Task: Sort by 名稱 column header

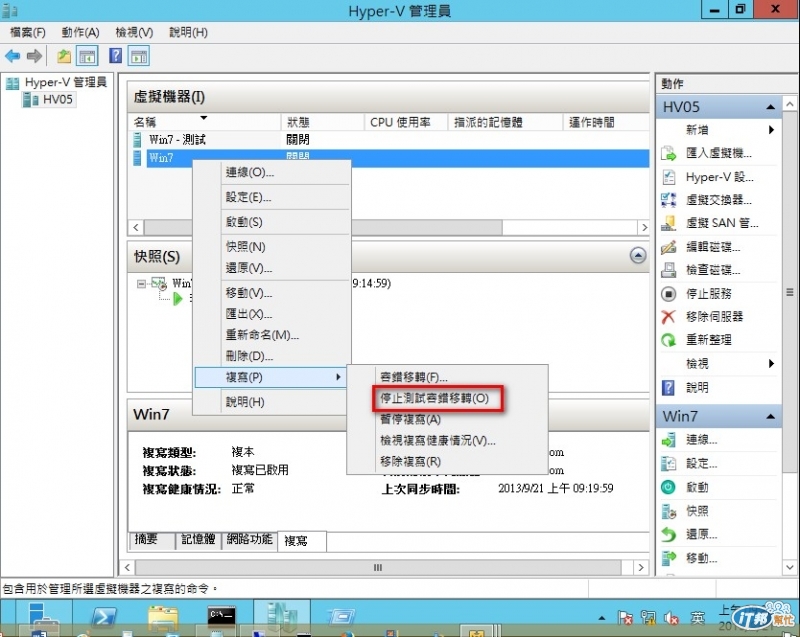Action: [x=204, y=122]
